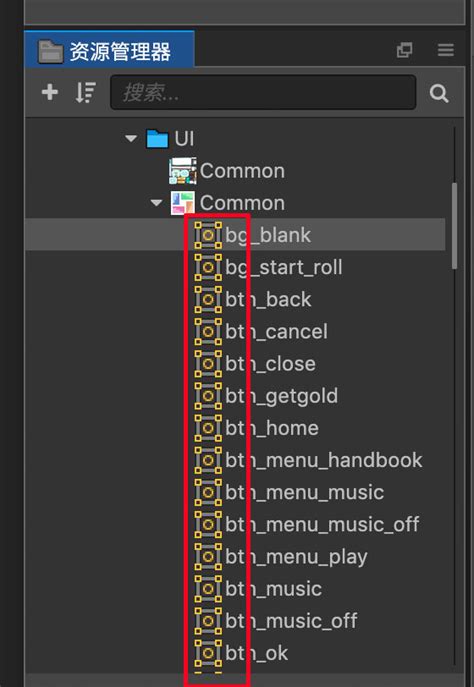Click the asset list vertical scrollbar
The width and height of the screenshot is (474, 687).
point(454,226)
